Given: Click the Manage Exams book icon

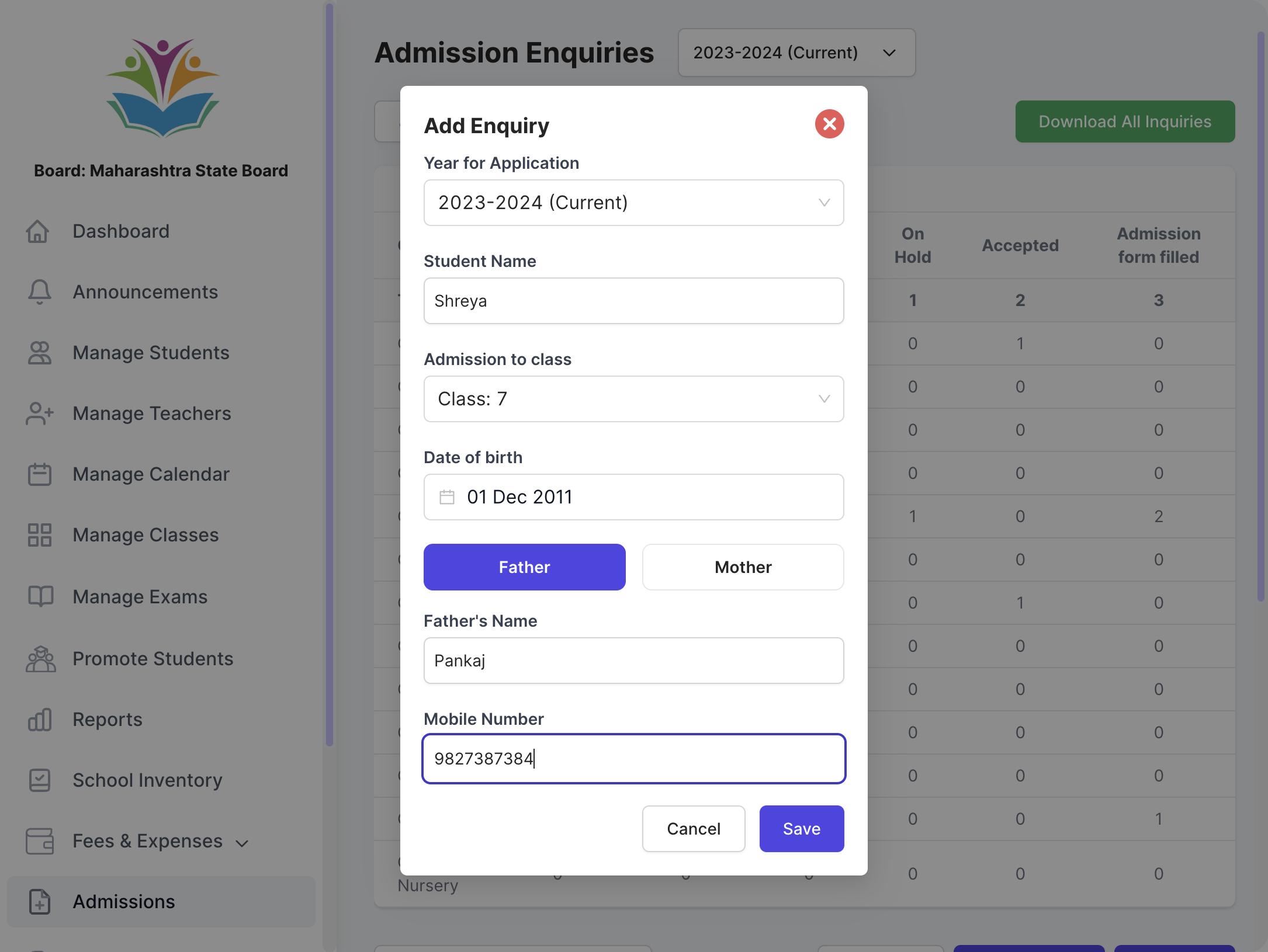Looking at the screenshot, I should click(41, 597).
